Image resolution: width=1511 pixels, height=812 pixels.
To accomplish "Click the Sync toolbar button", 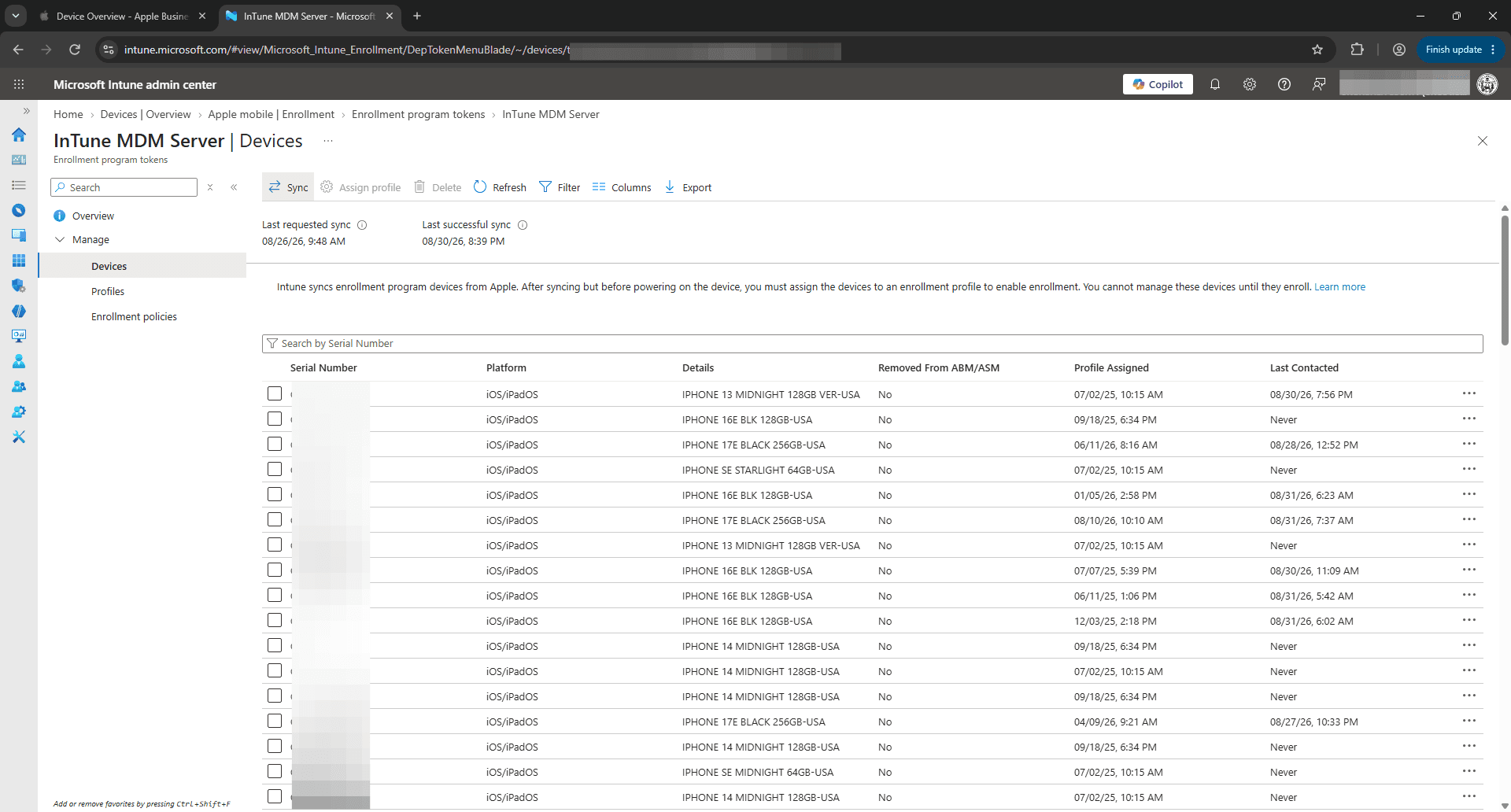I will [288, 187].
